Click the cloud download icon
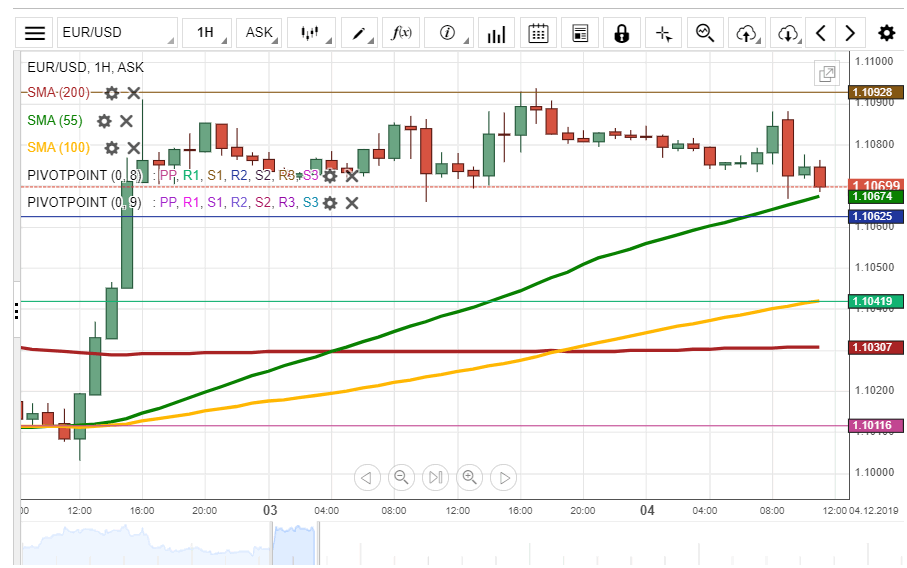907x568 pixels. 788,33
